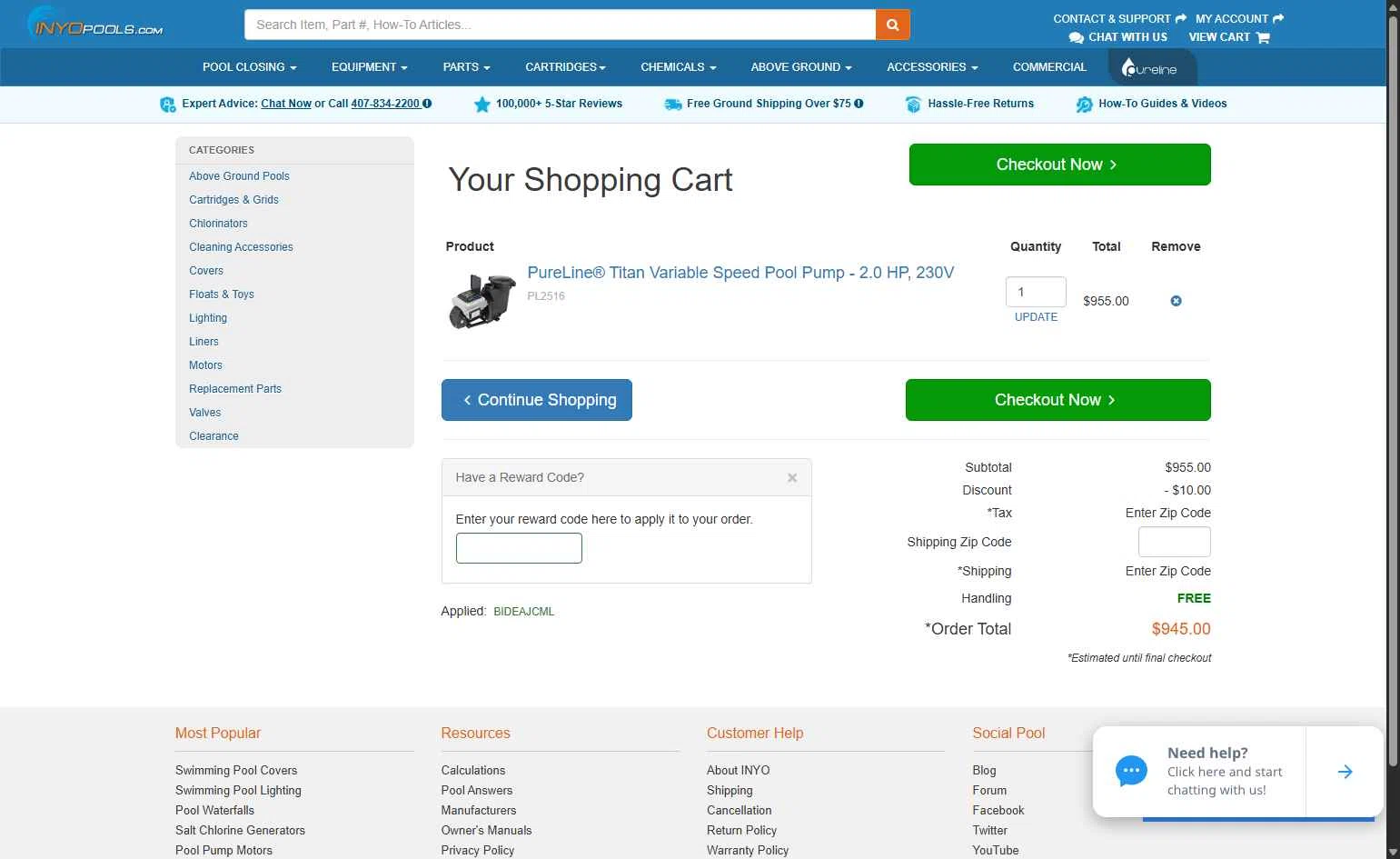Click the Chat With Us bubbles icon
This screenshot has width=1400, height=859.
1077,37
